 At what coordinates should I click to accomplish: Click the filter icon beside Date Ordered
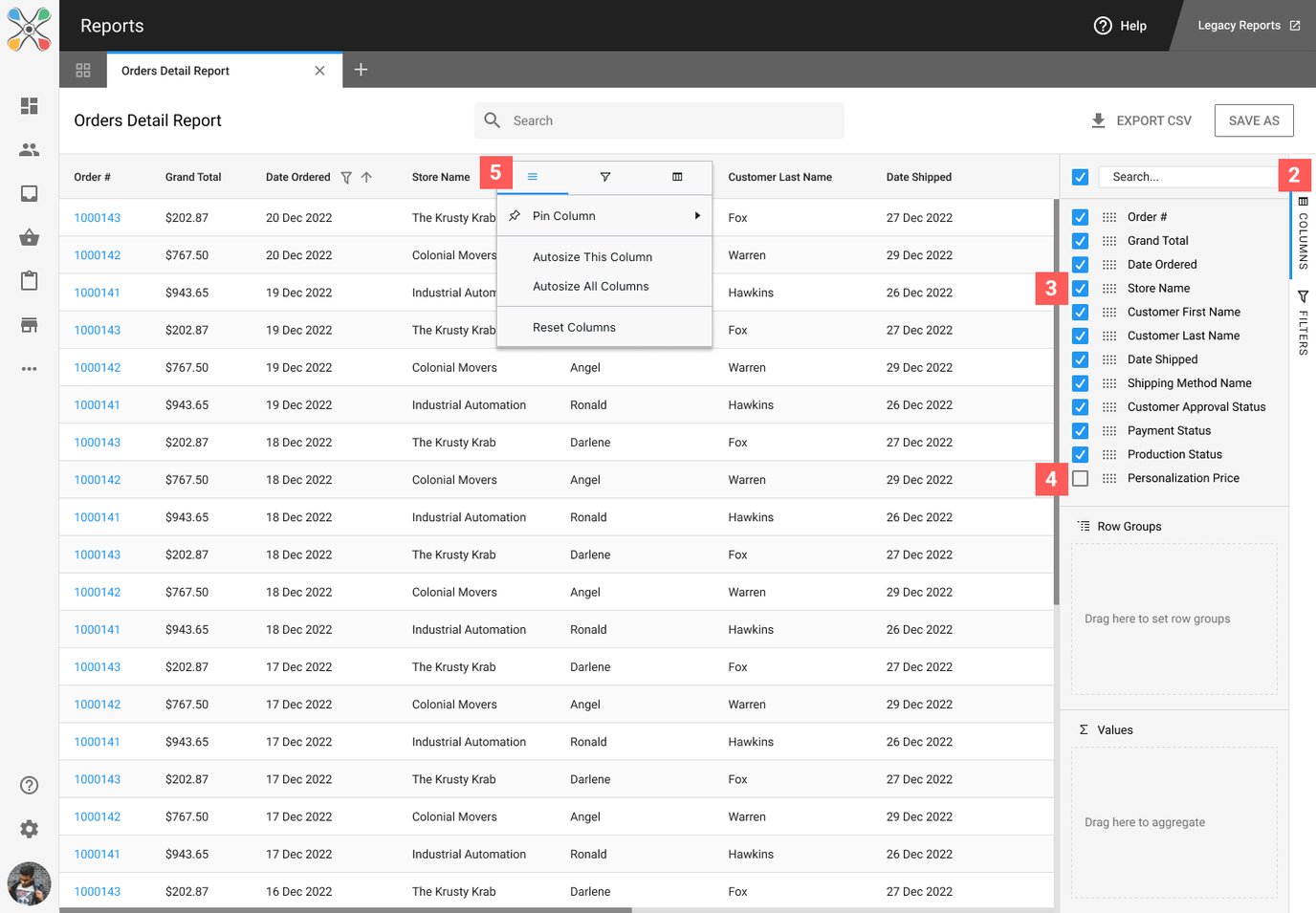[346, 178]
